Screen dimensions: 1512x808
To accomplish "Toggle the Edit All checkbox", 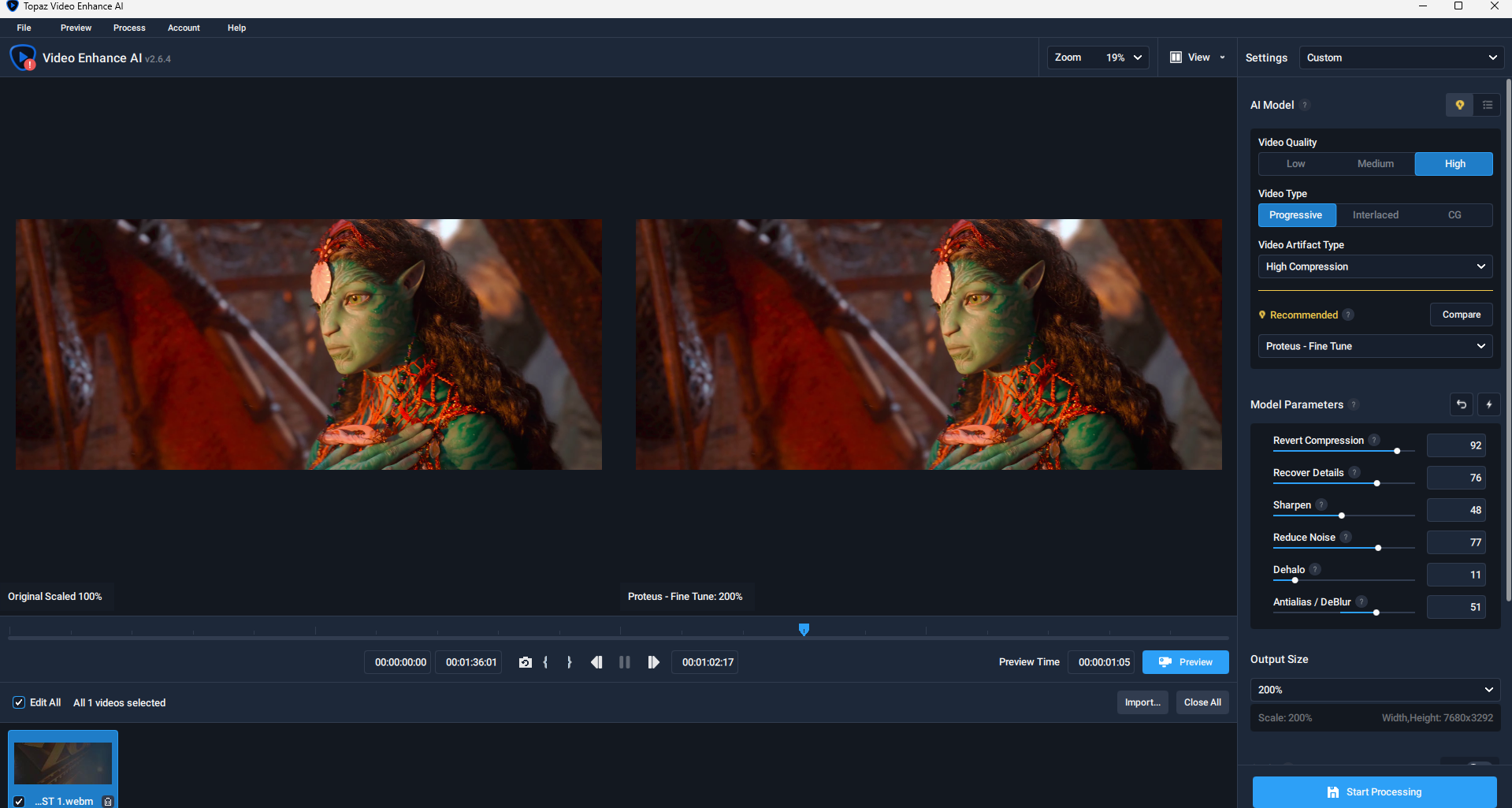I will [19, 702].
